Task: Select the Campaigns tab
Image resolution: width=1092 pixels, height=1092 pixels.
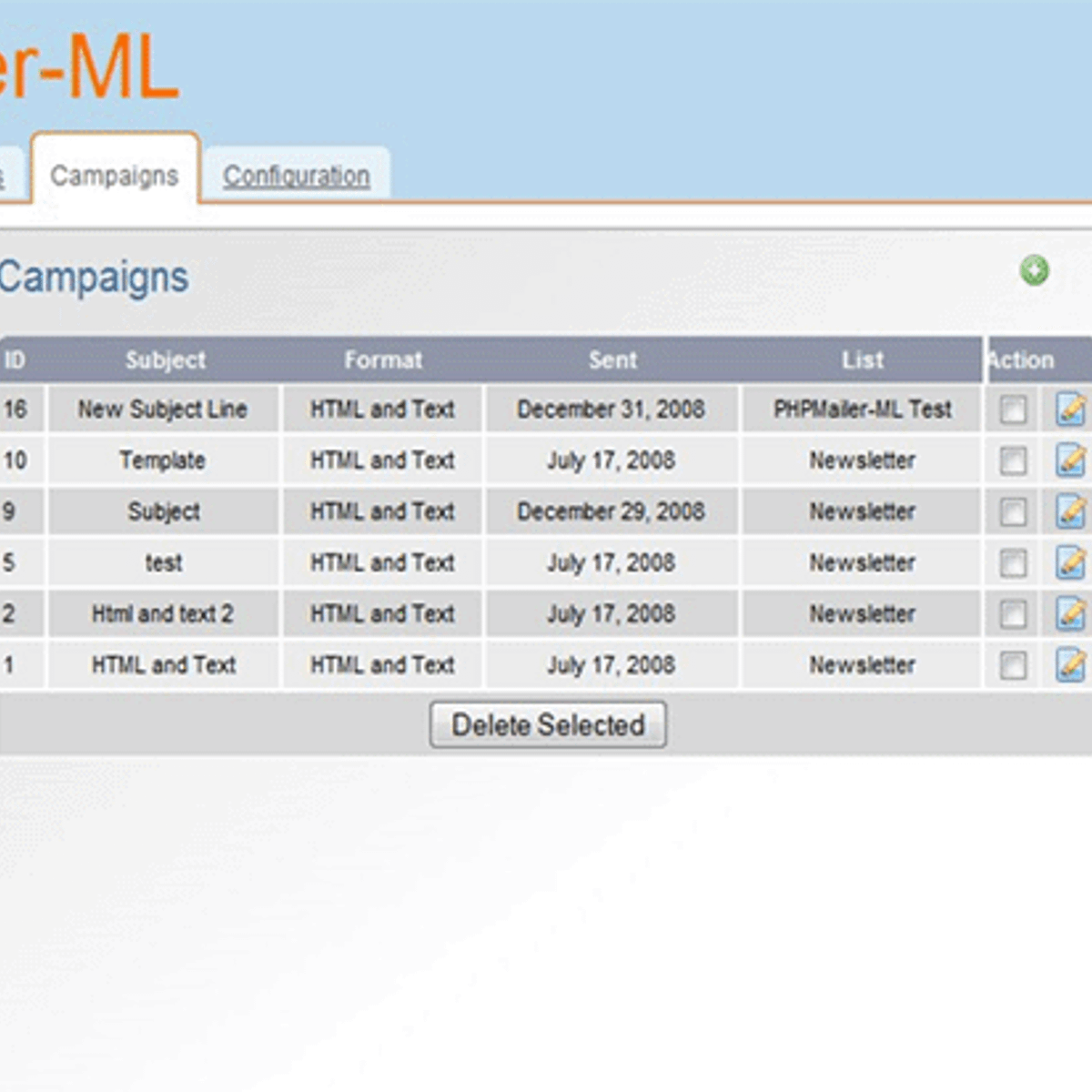Action: pos(115,175)
